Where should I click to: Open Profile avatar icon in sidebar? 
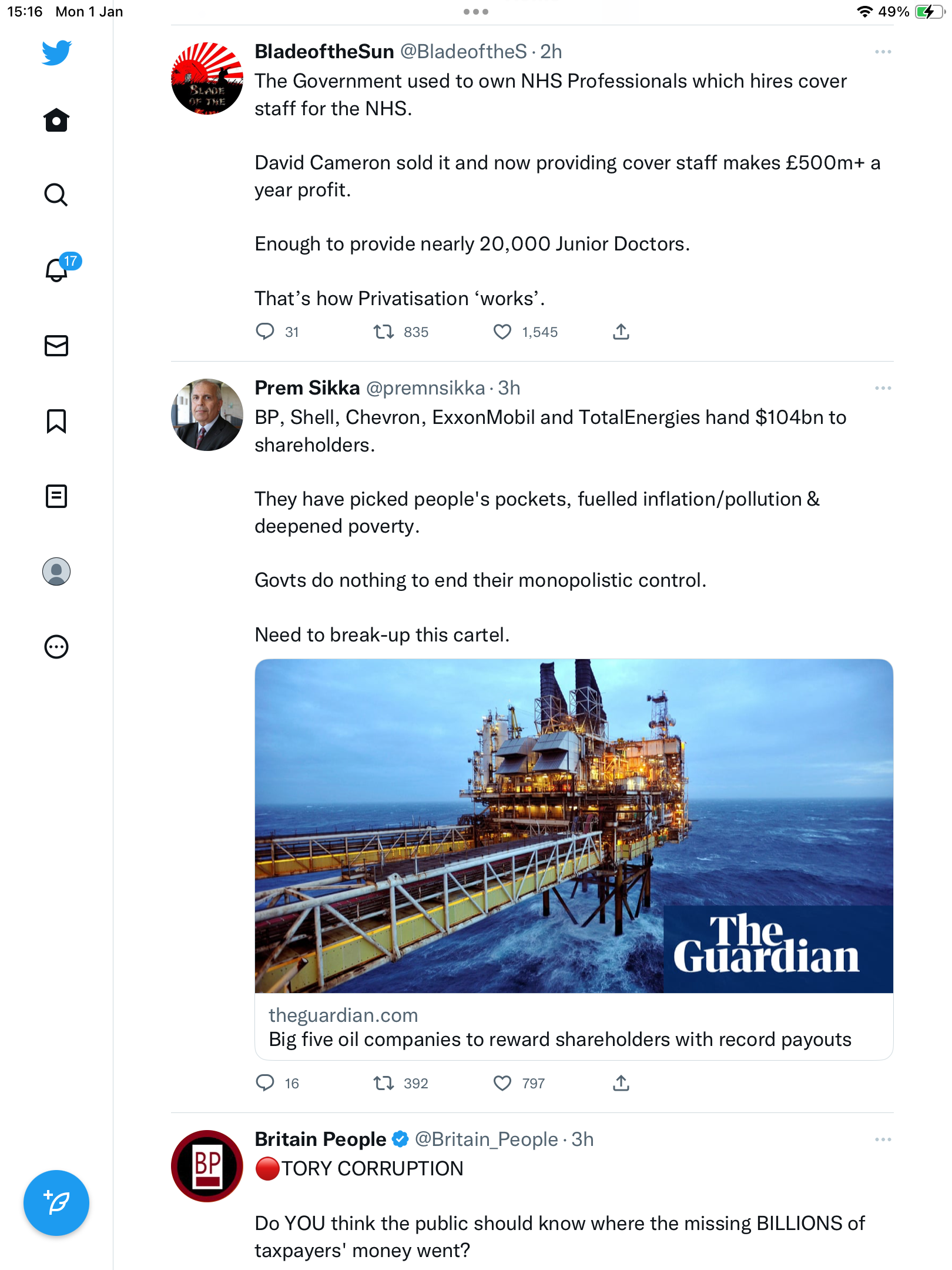click(x=56, y=571)
